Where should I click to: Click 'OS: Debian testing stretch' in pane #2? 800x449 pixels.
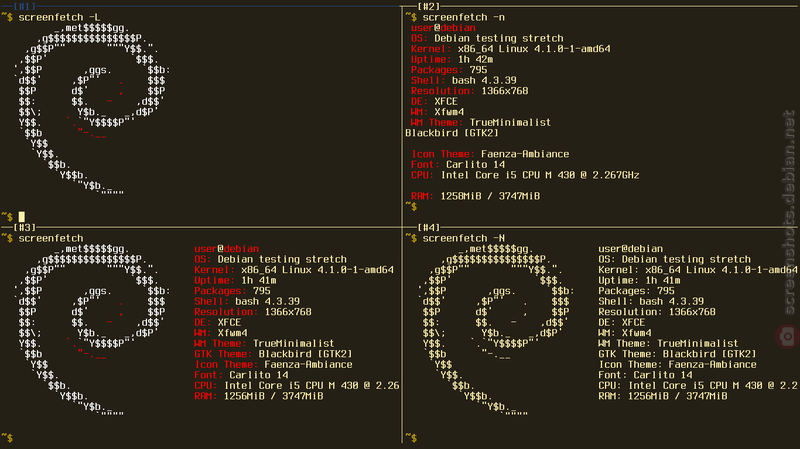coord(487,38)
